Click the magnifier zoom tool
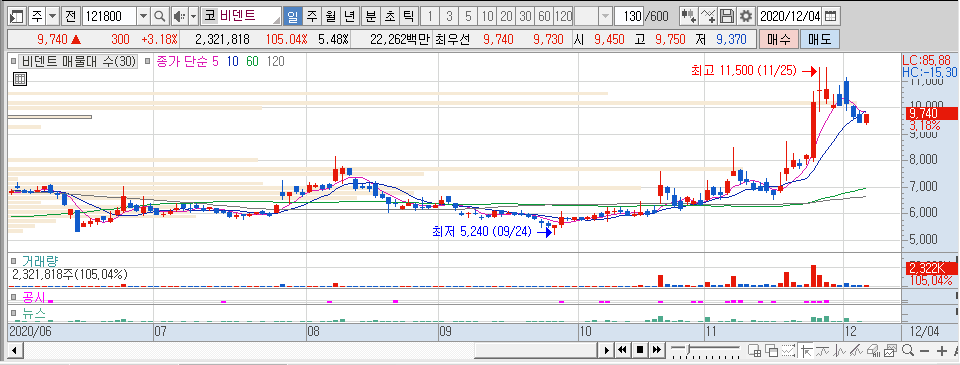 pyautogui.click(x=908, y=350)
